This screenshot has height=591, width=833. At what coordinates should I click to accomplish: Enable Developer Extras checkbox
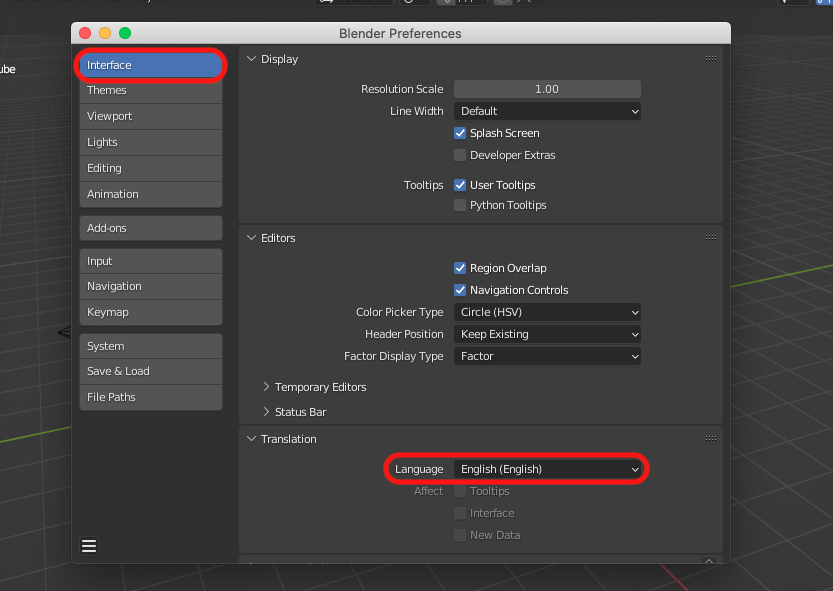(x=460, y=155)
